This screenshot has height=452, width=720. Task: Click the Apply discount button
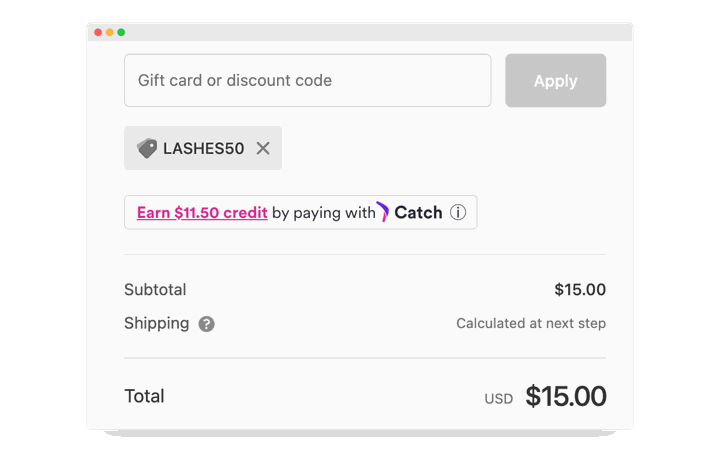click(556, 80)
